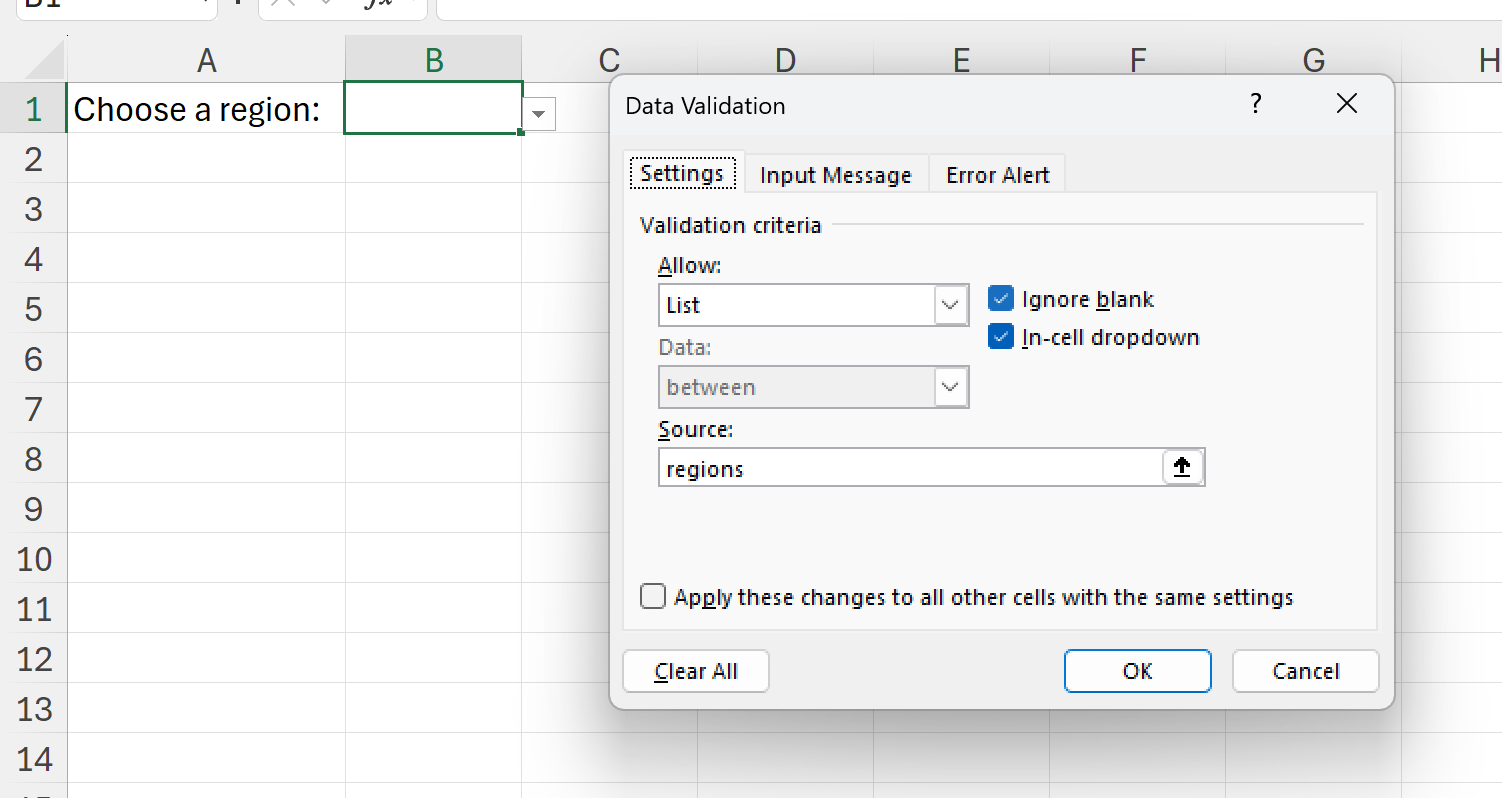Open the Error Alert tab
Screen dimensions: 1502x798
[x=998, y=175]
